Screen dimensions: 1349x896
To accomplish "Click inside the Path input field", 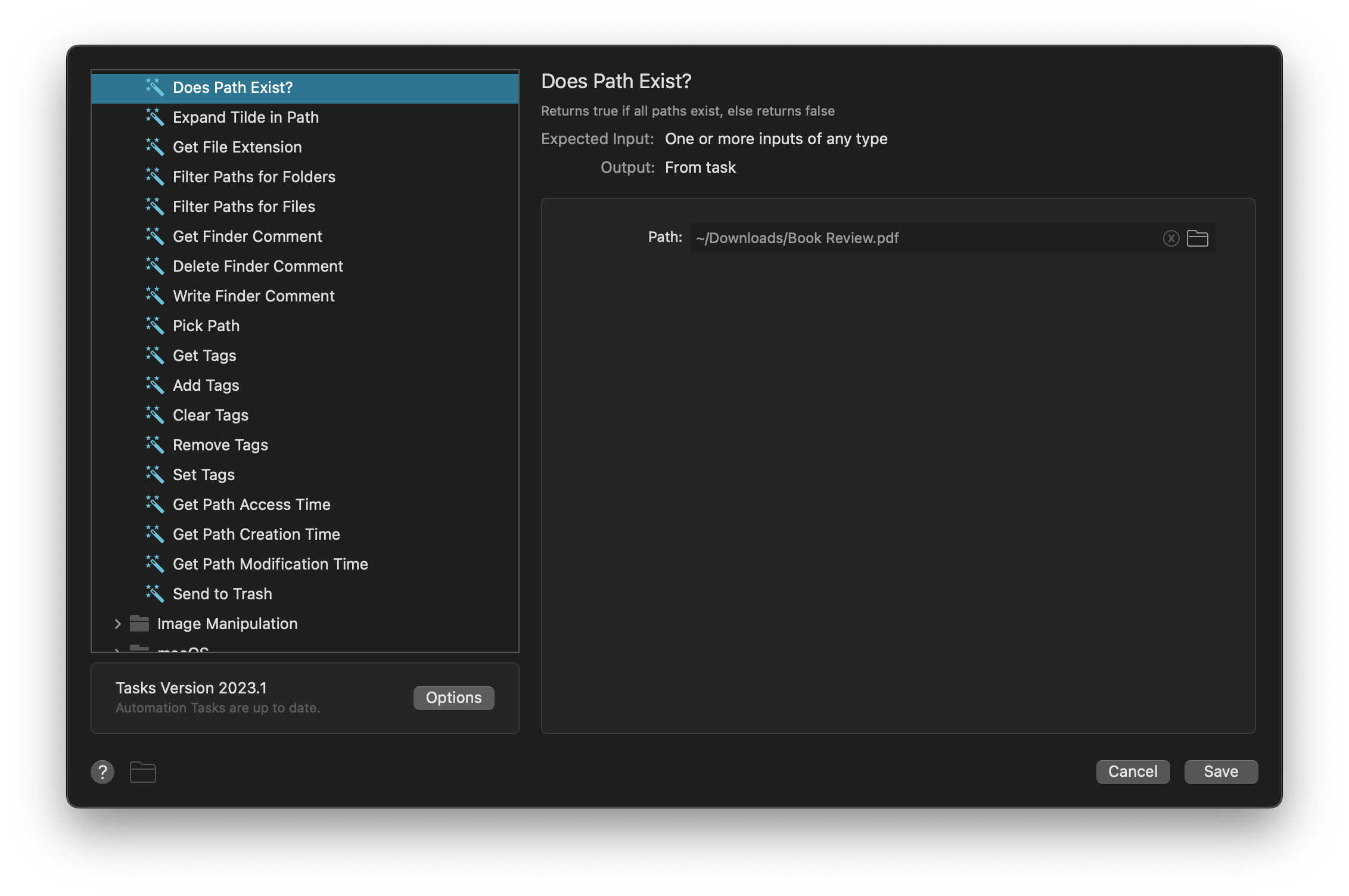I will click(924, 238).
